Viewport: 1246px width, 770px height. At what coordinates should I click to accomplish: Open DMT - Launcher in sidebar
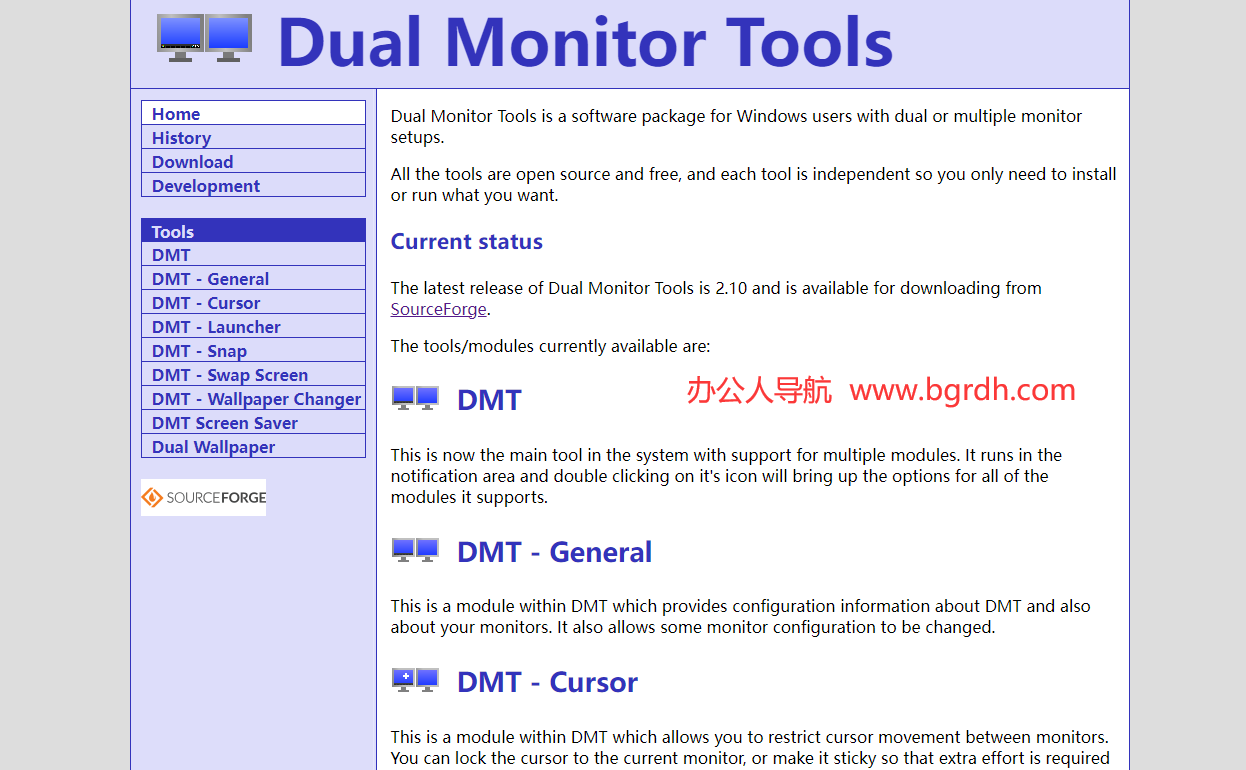tap(253, 326)
